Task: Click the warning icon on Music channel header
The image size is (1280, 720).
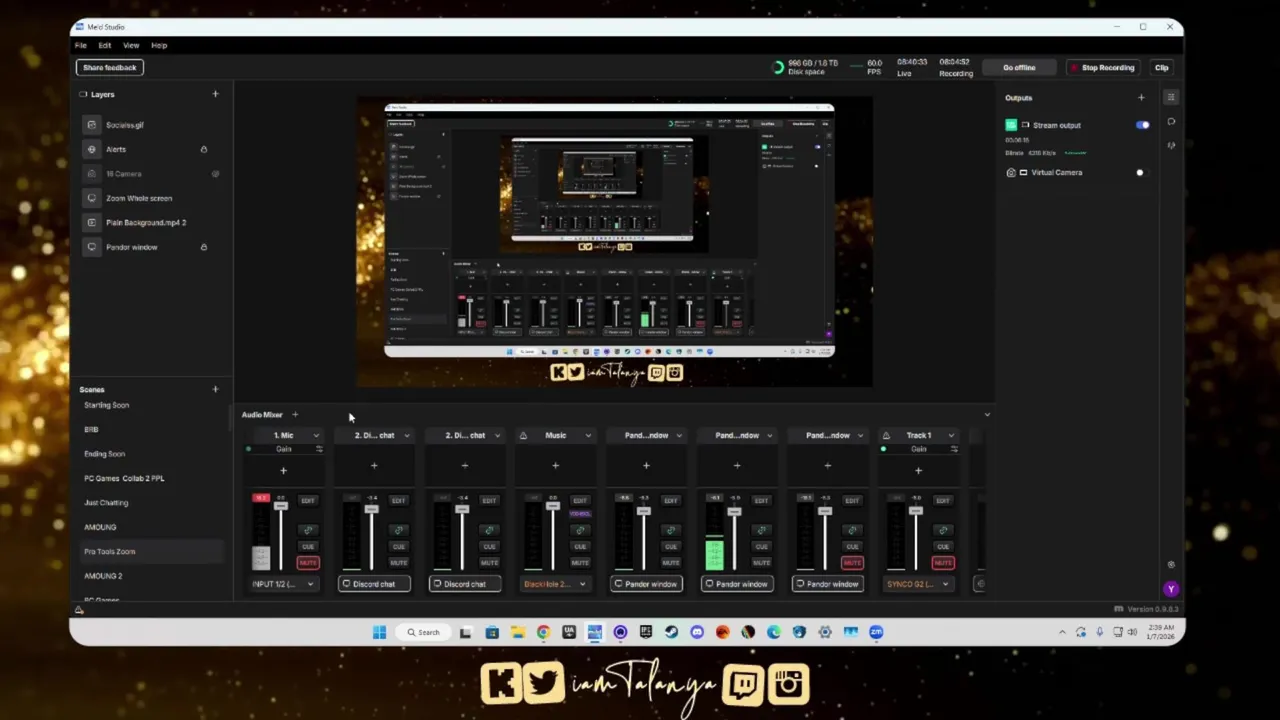Action: coord(523,435)
